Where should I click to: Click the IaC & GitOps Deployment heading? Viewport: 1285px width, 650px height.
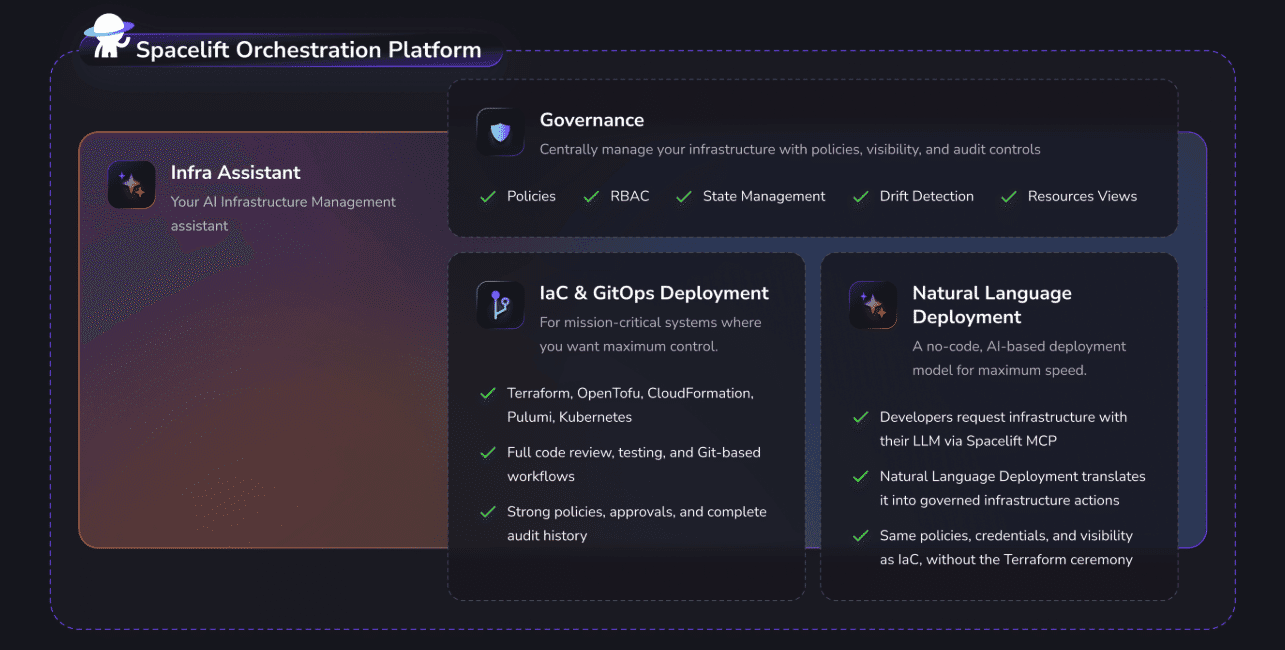point(654,293)
